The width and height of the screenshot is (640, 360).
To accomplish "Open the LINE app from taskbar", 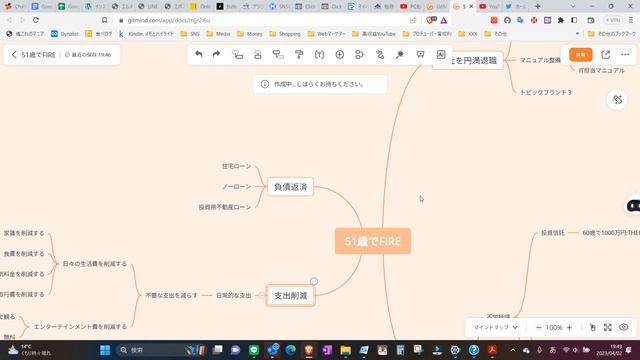I will 254,350.
